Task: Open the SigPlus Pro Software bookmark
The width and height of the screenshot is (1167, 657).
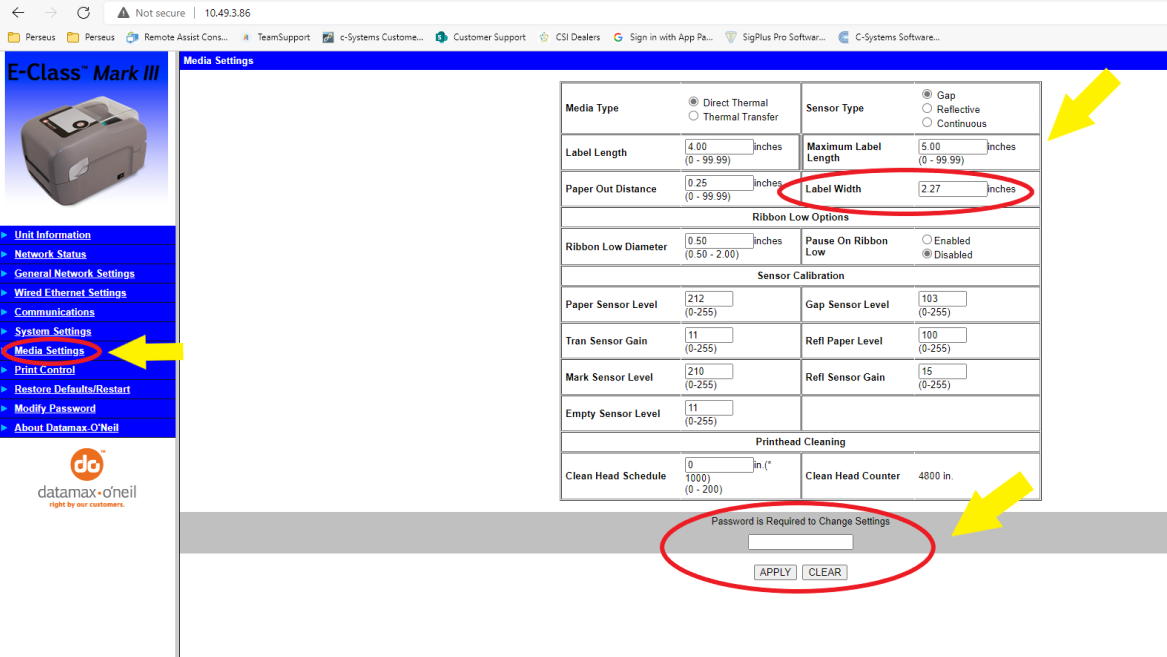Action: pyautogui.click(x=775, y=37)
